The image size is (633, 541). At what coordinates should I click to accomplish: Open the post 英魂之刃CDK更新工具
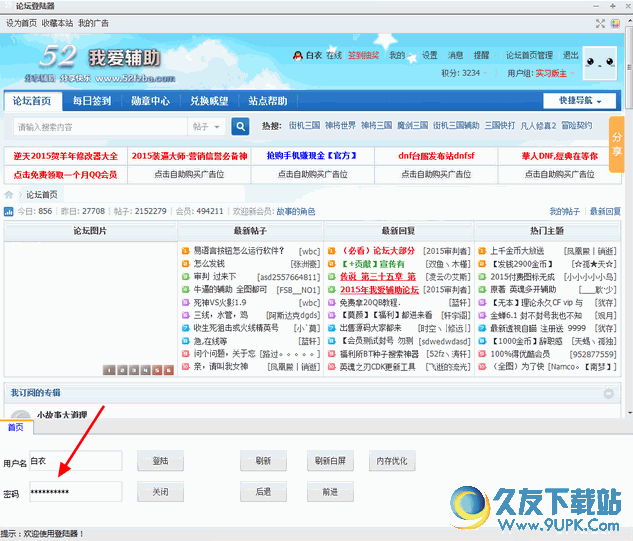377,367
